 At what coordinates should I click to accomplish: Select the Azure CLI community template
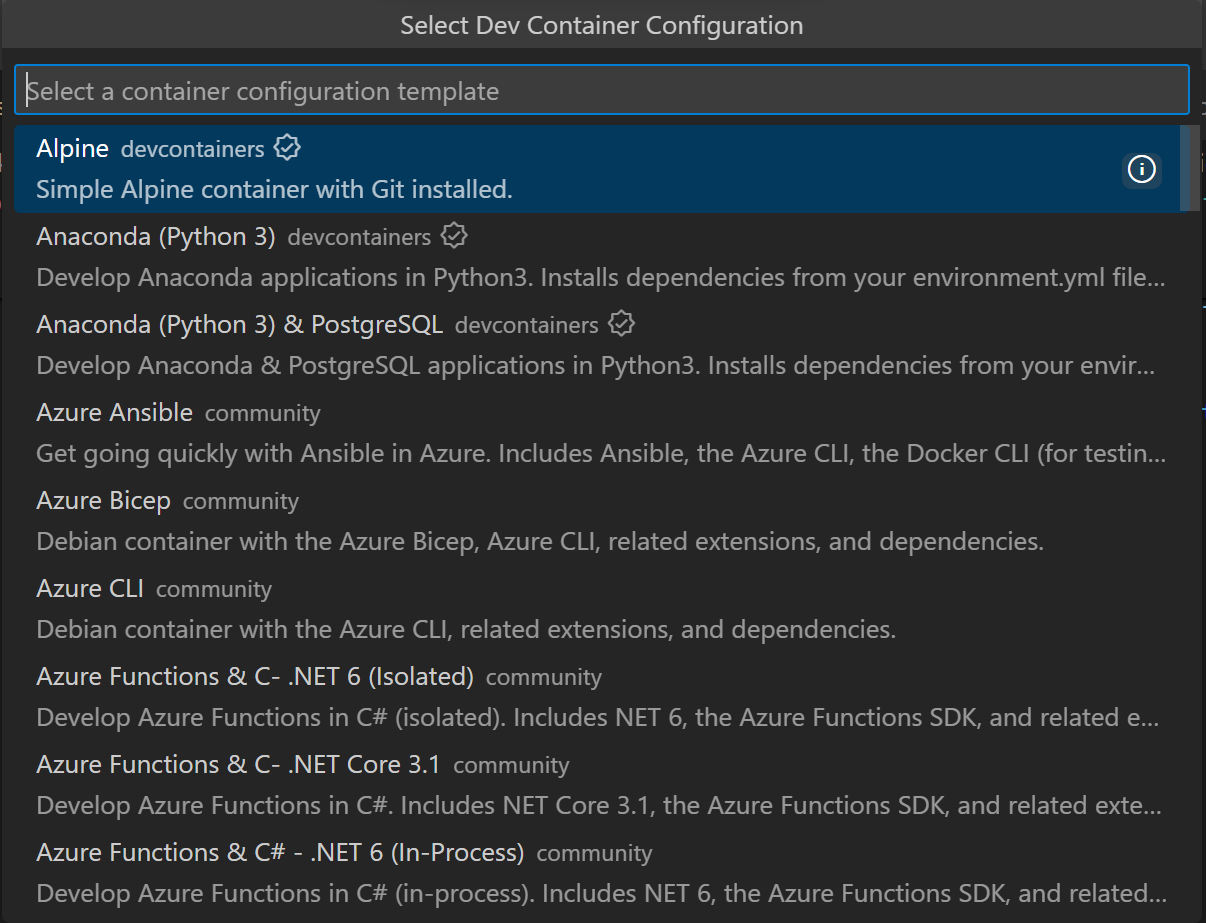88,588
